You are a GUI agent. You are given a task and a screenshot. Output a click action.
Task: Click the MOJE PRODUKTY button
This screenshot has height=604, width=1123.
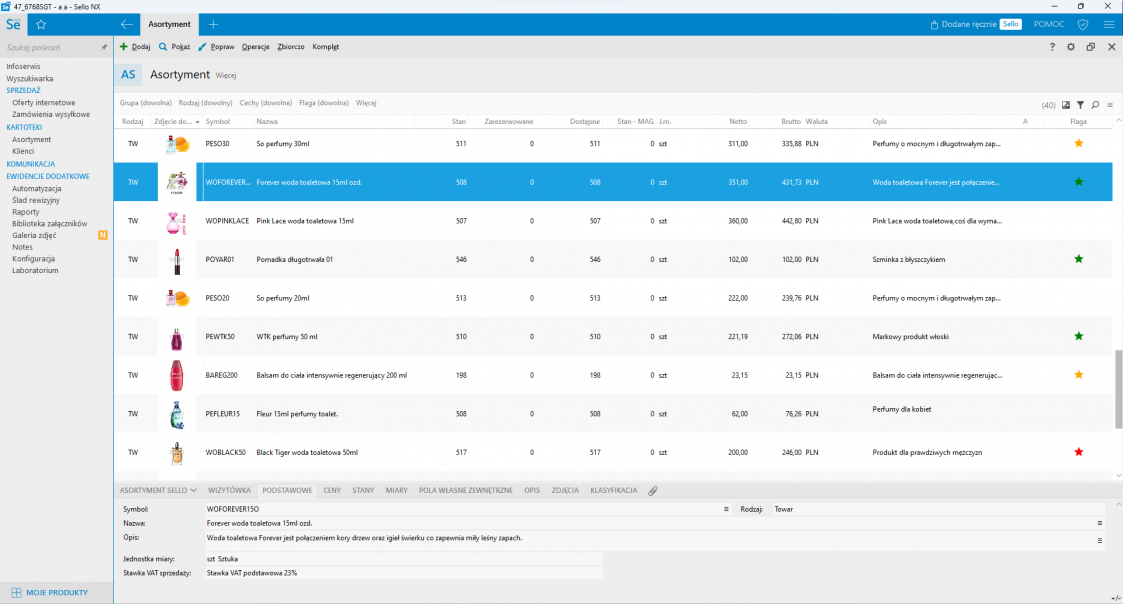pos(56,592)
